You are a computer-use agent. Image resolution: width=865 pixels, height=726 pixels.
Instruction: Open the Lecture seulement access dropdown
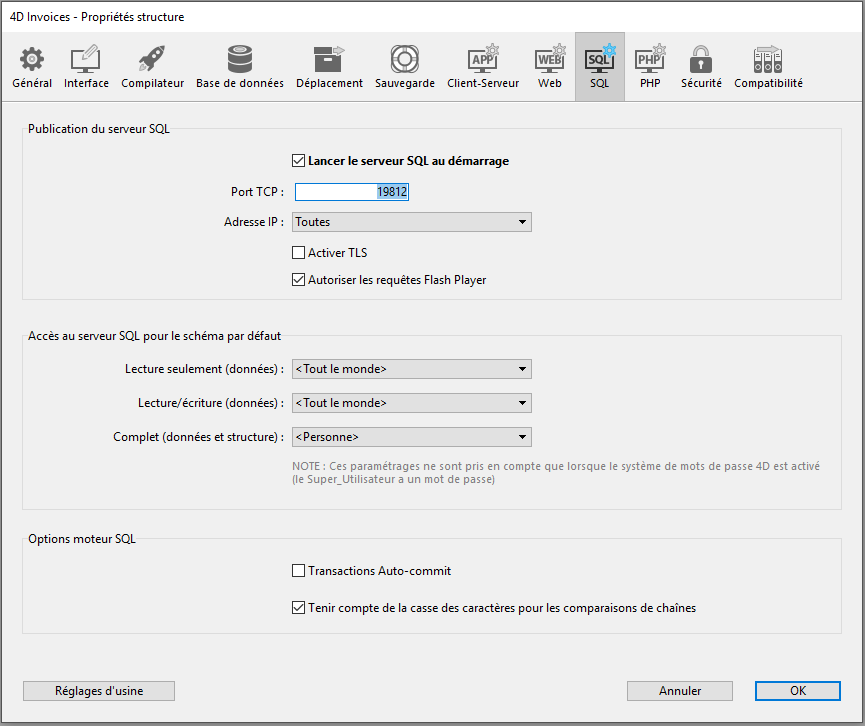[x=411, y=369]
